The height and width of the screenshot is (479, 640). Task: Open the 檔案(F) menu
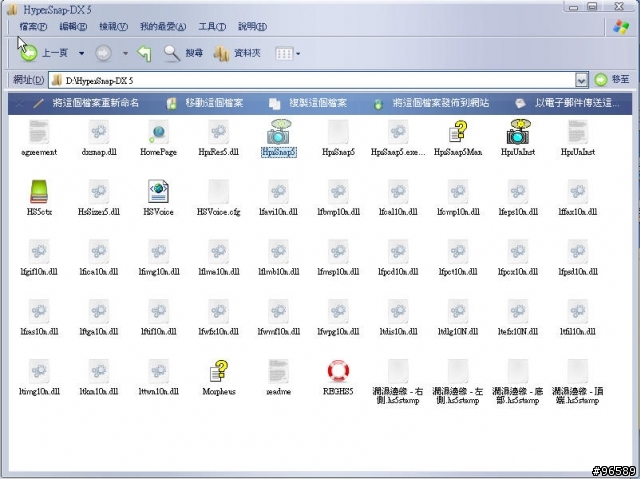pyautogui.click(x=33, y=27)
